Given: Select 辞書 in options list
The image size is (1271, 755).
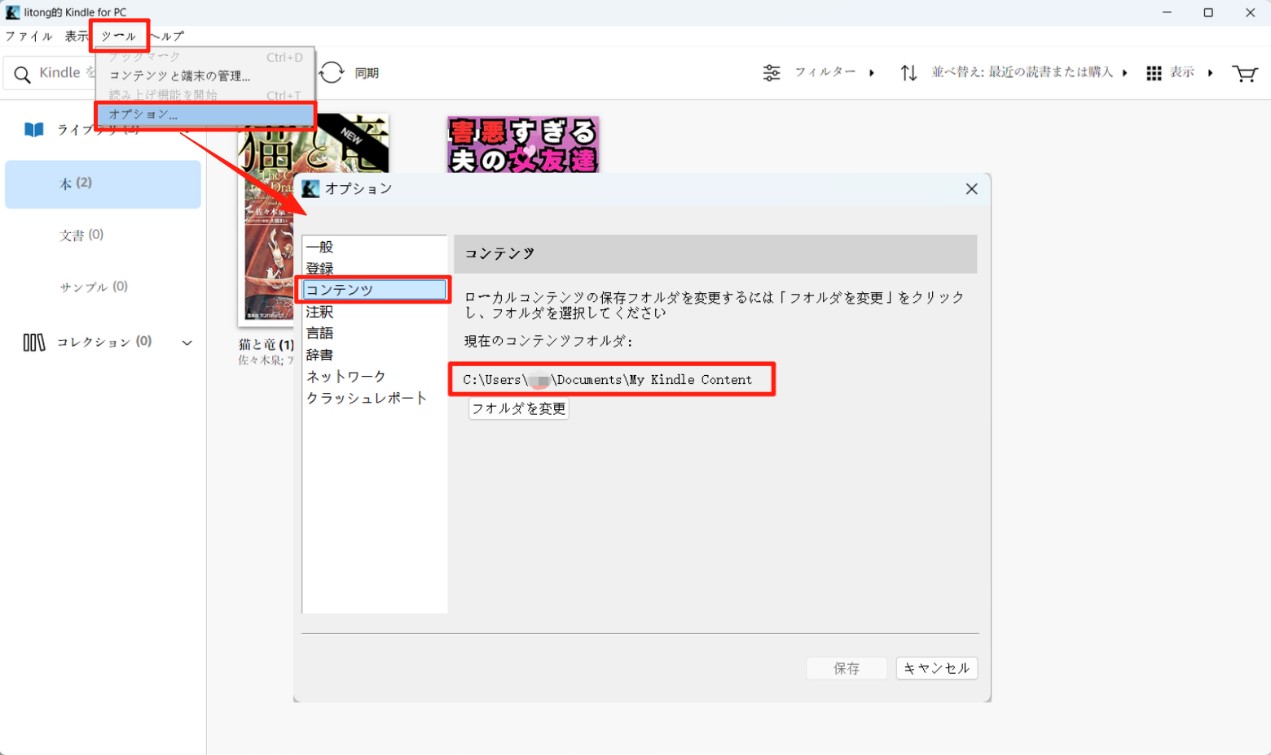Looking at the screenshot, I should point(320,355).
